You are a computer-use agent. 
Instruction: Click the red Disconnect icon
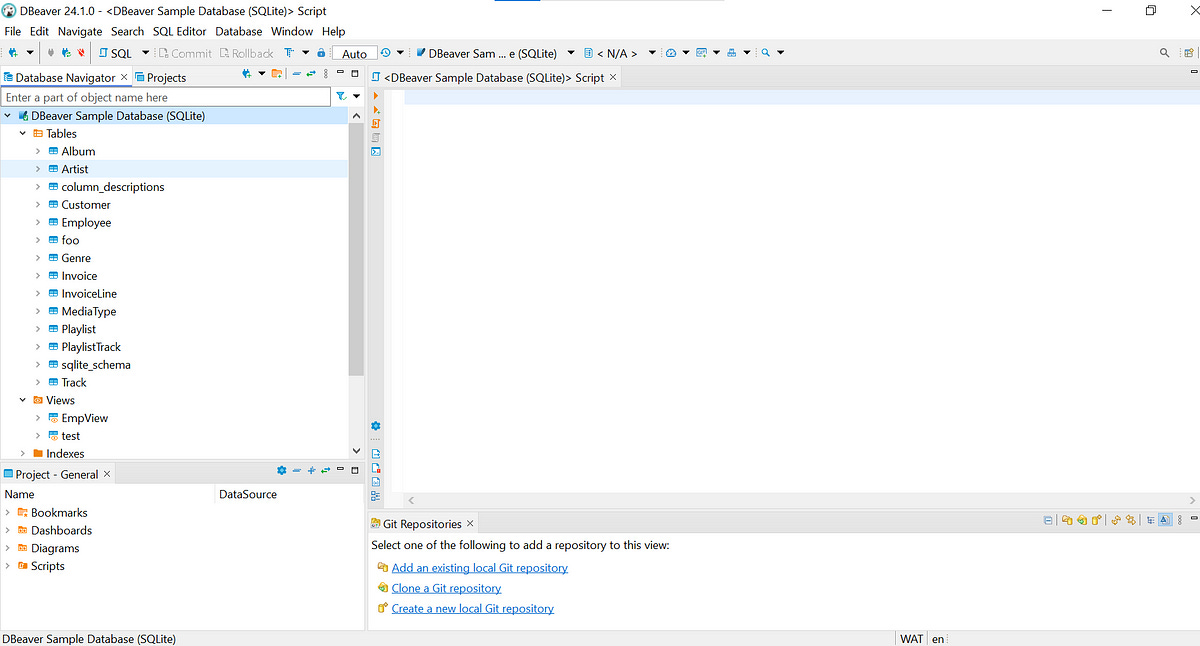point(81,53)
